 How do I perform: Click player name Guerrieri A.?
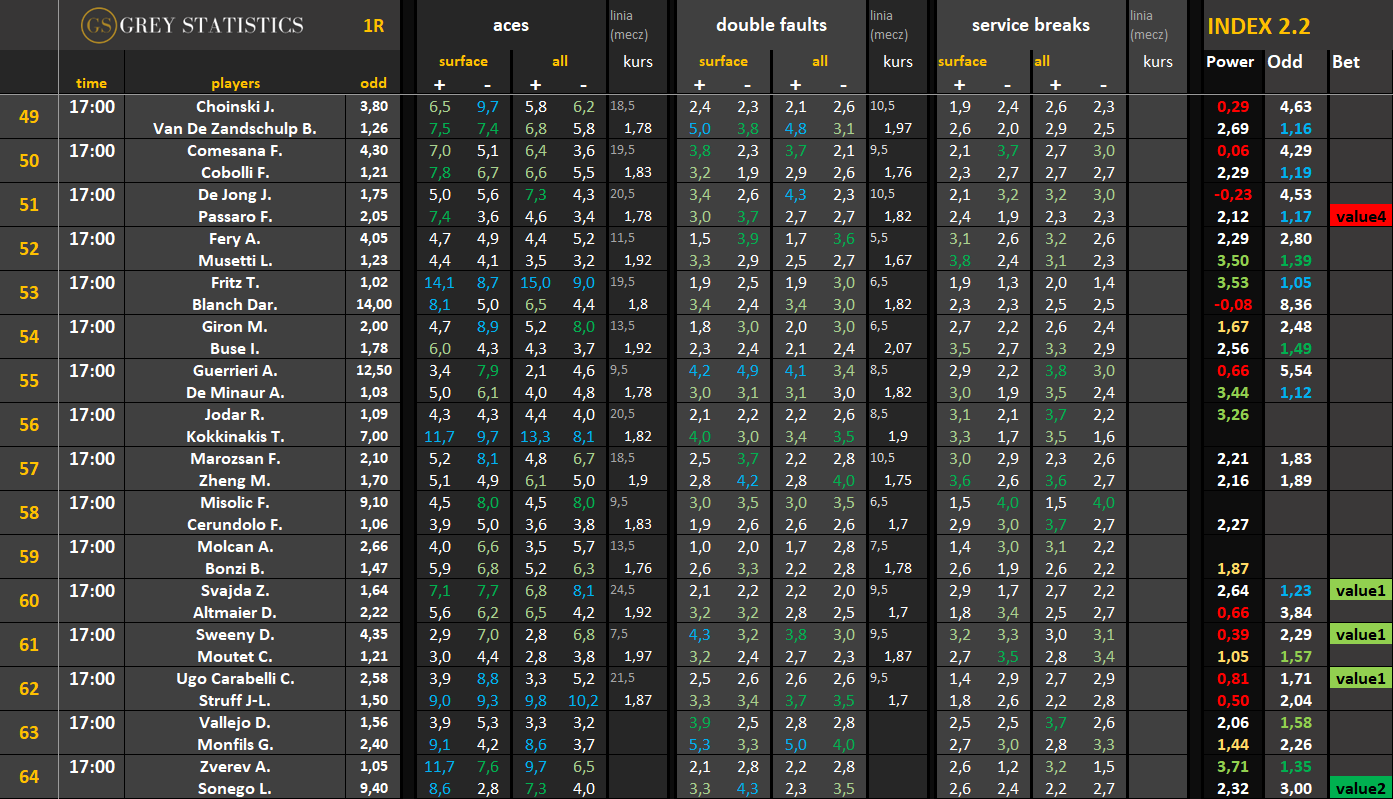235,370
